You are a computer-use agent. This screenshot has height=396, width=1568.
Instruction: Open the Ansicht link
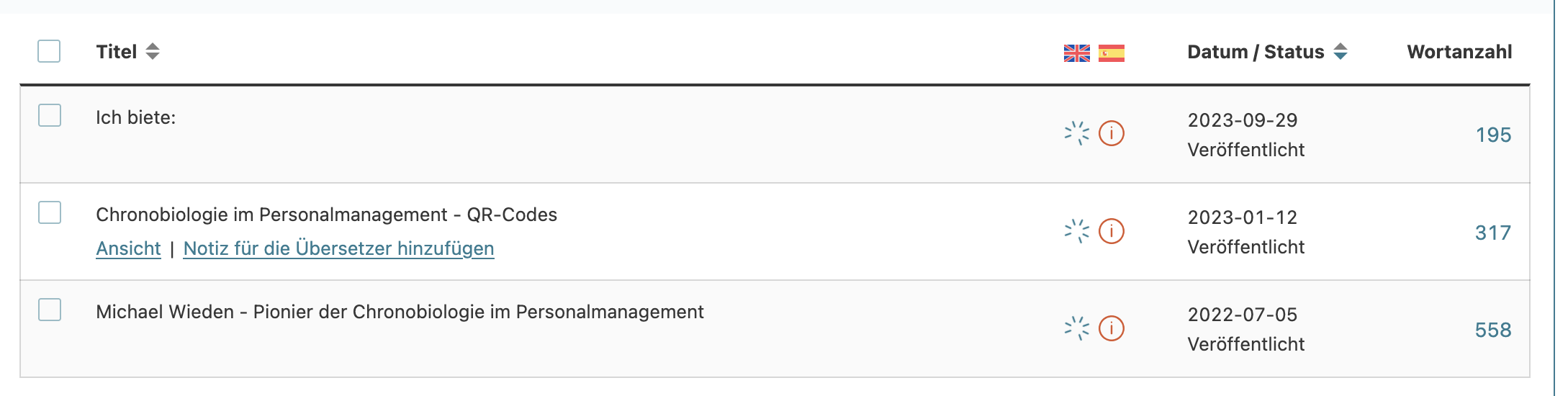[x=128, y=248]
